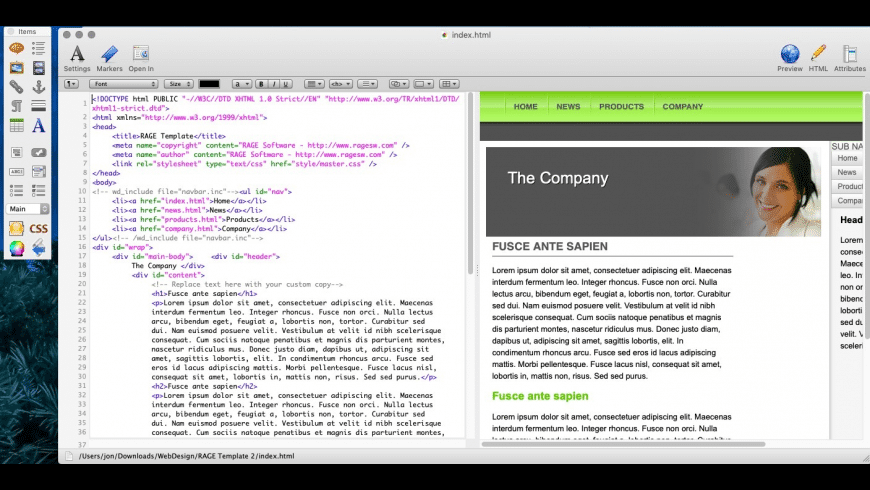
Task: Insert an image using the picture icon
Action: (17, 68)
